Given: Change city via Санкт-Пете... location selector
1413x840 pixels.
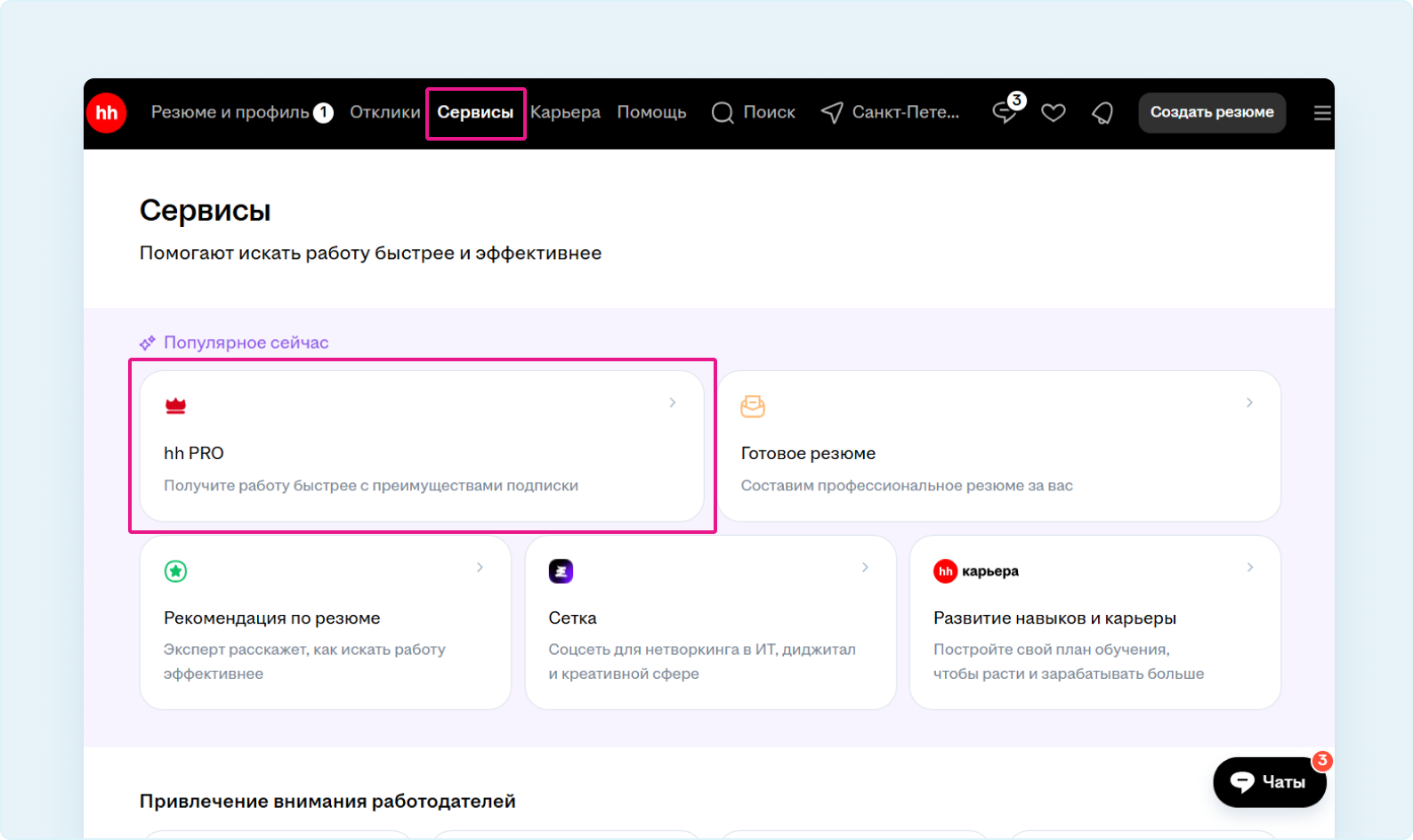Looking at the screenshot, I should click(x=891, y=113).
